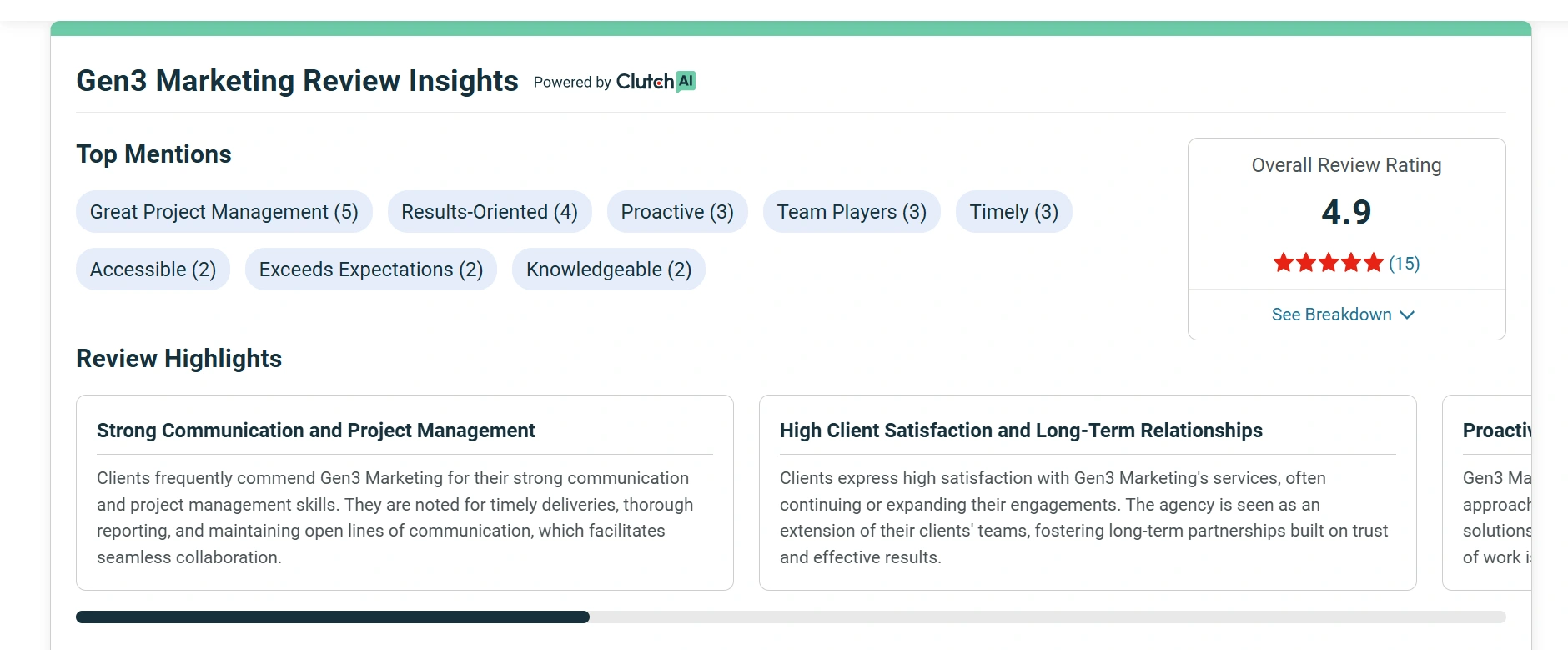Pick the Team Players (3) chip
Viewport: 1568px width, 650px height.
(852, 212)
